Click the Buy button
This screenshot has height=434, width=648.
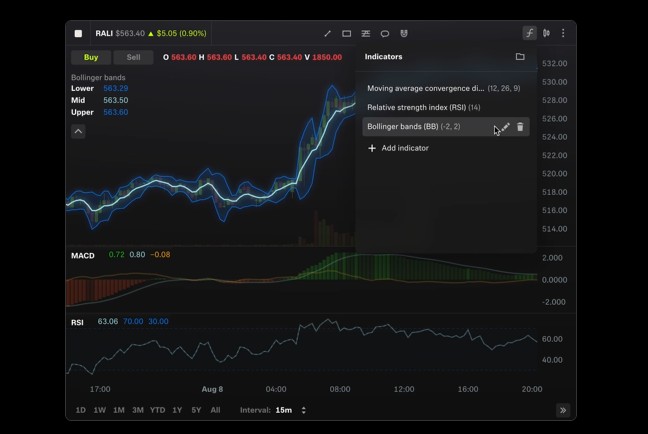[x=91, y=57]
